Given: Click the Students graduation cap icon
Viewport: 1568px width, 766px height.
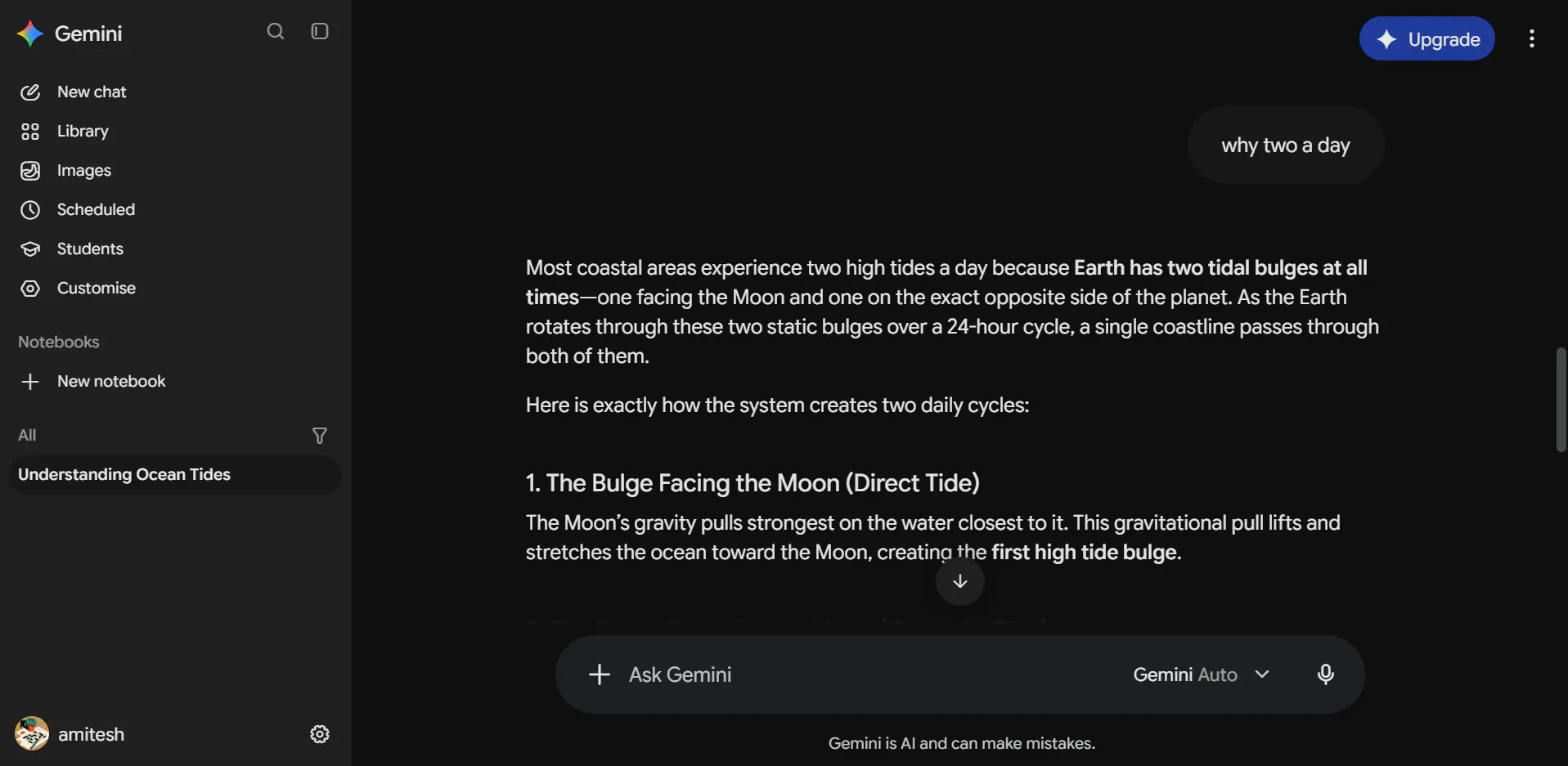Looking at the screenshot, I should pos(30,249).
